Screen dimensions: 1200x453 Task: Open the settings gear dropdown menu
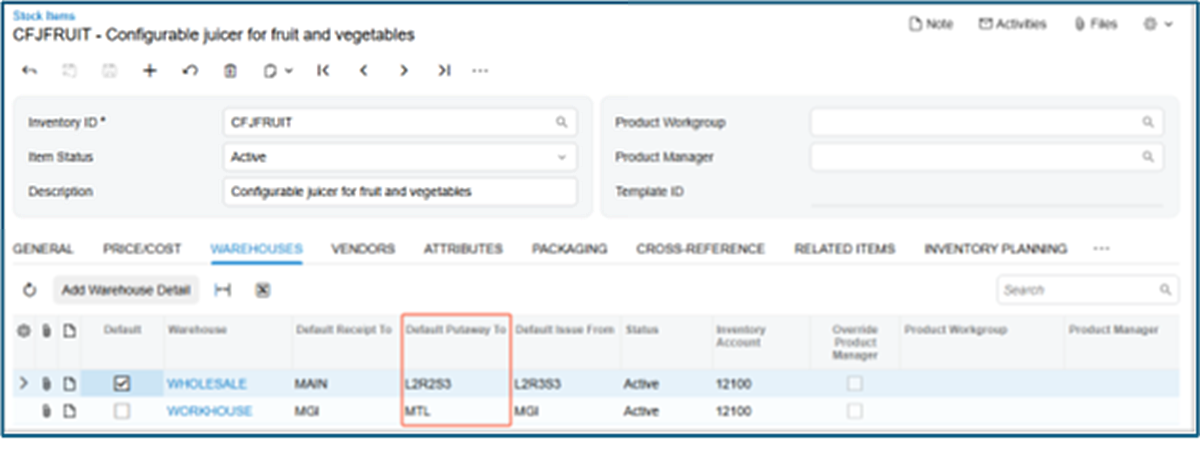1157,24
